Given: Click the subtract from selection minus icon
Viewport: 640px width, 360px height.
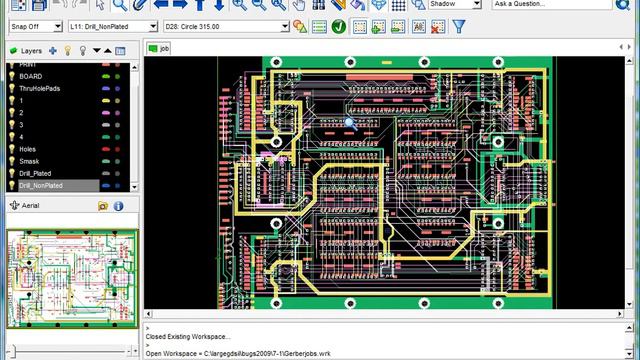Looking at the screenshot, I should (398, 27).
